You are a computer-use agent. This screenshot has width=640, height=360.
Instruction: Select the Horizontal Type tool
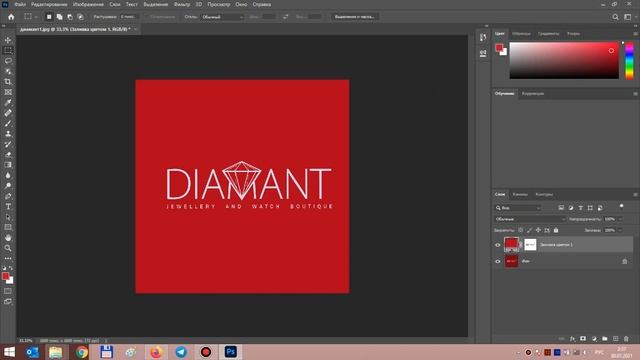pos(8,207)
